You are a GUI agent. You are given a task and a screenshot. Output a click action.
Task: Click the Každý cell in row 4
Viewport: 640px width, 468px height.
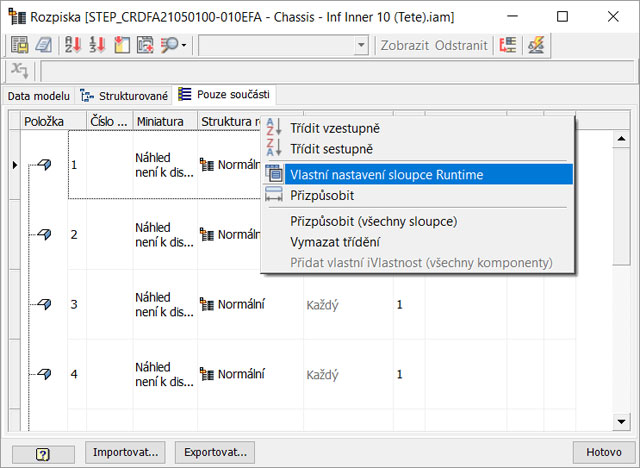[x=349, y=374]
